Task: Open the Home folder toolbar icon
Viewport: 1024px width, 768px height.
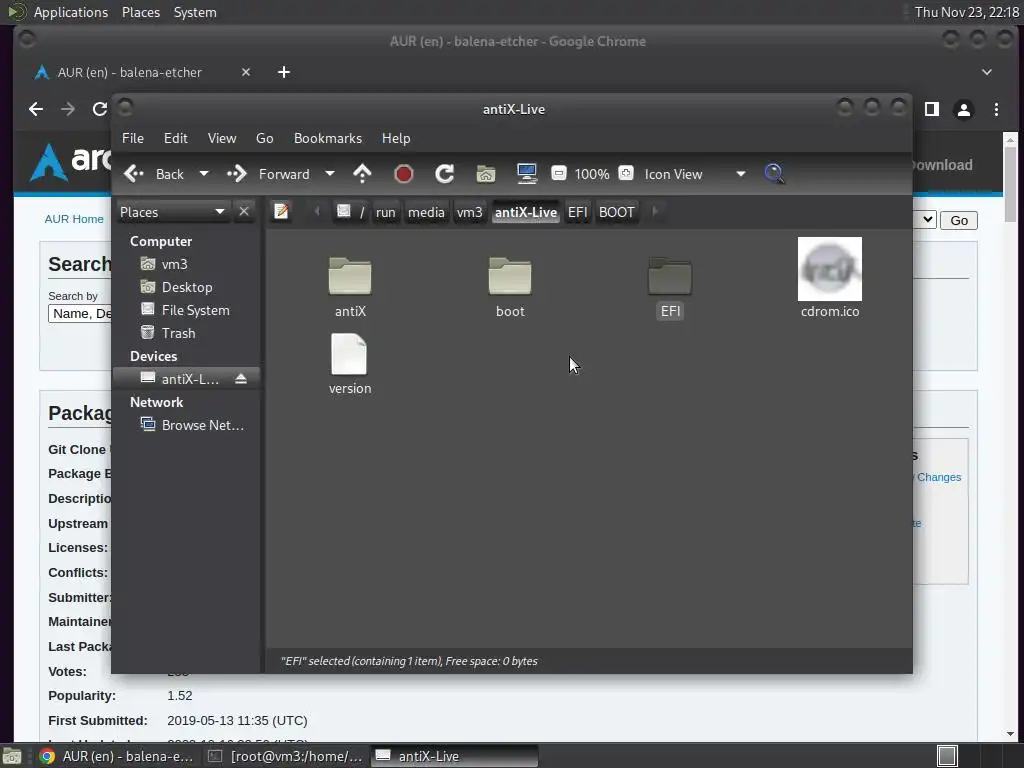Action: pyautogui.click(x=485, y=174)
